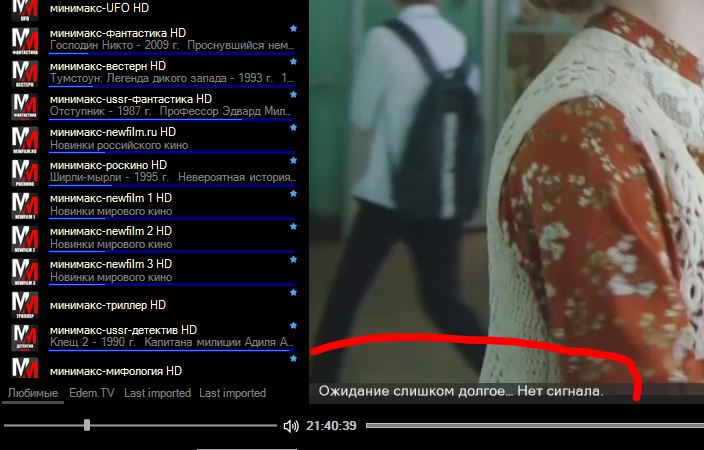704x450 pixels.
Task: Play channel минимакс-newfilm 3 HD by name
Action: 111,264
